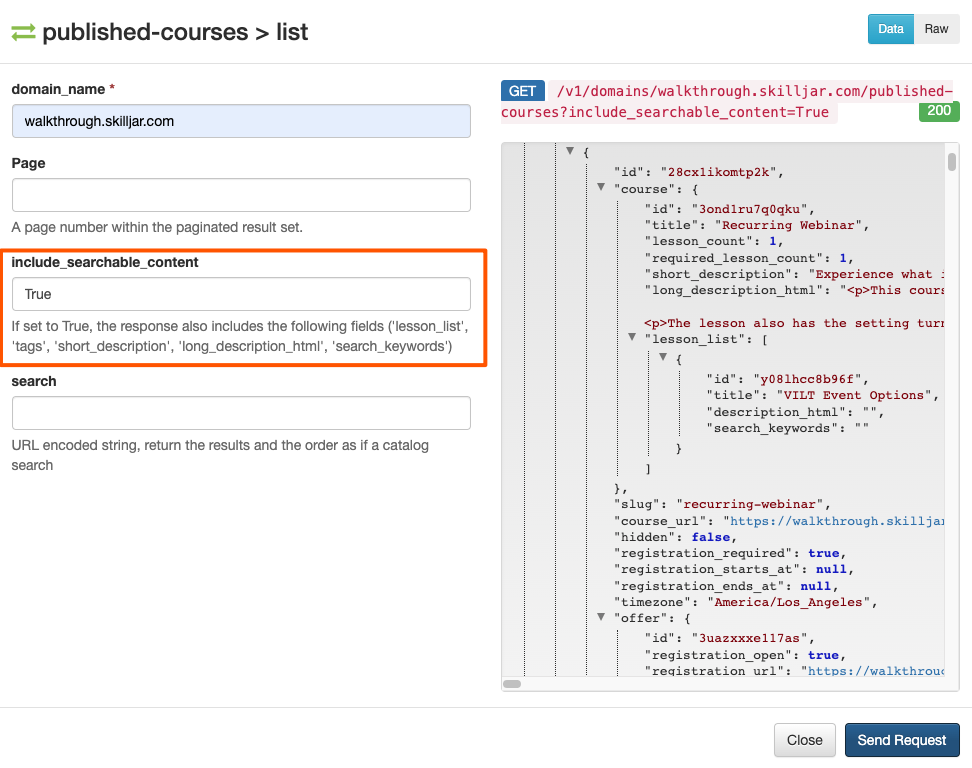Click the response panel horizontal scrollbar
Image resolution: width=972 pixels, height=768 pixels.
(513, 684)
